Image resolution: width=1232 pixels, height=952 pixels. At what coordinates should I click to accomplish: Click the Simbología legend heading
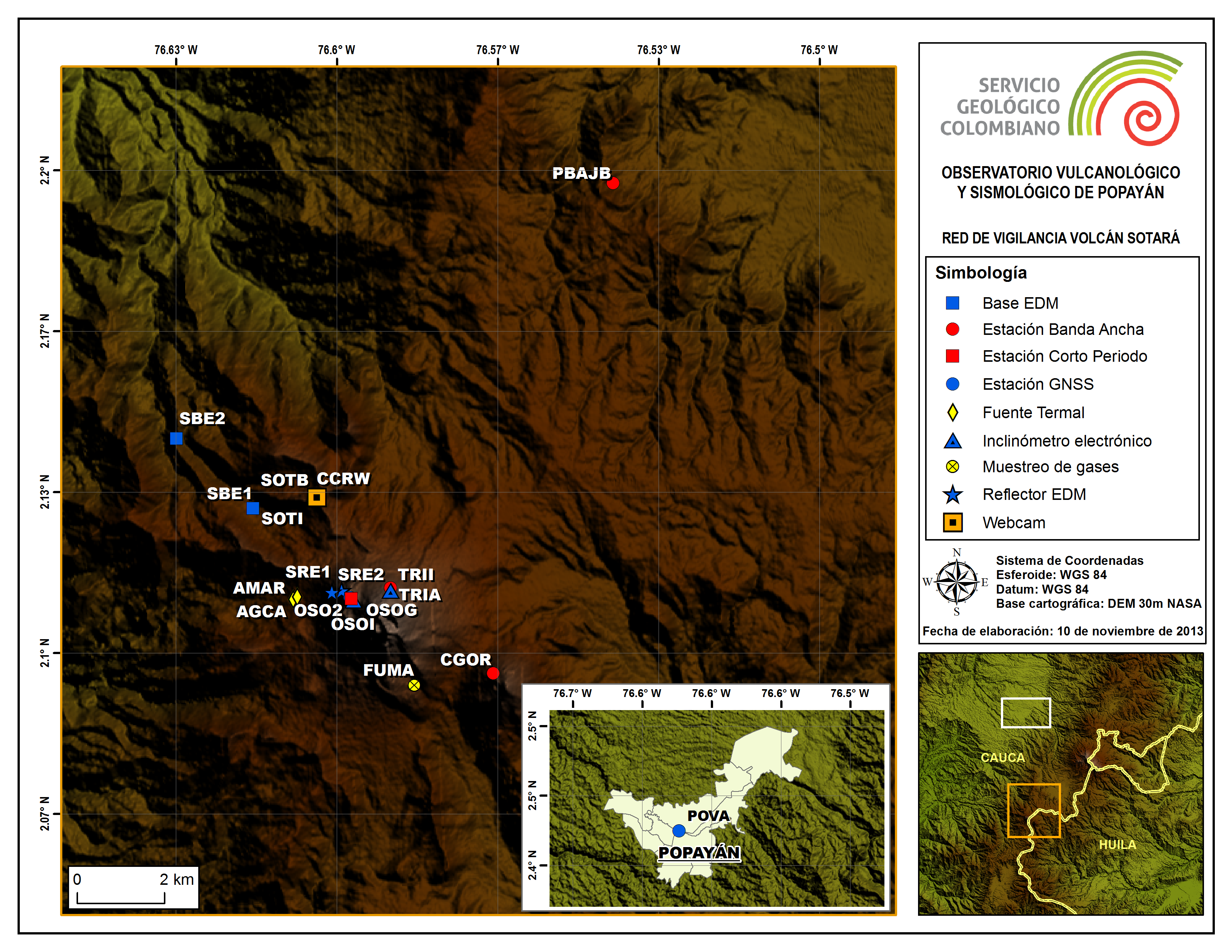(981, 273)
